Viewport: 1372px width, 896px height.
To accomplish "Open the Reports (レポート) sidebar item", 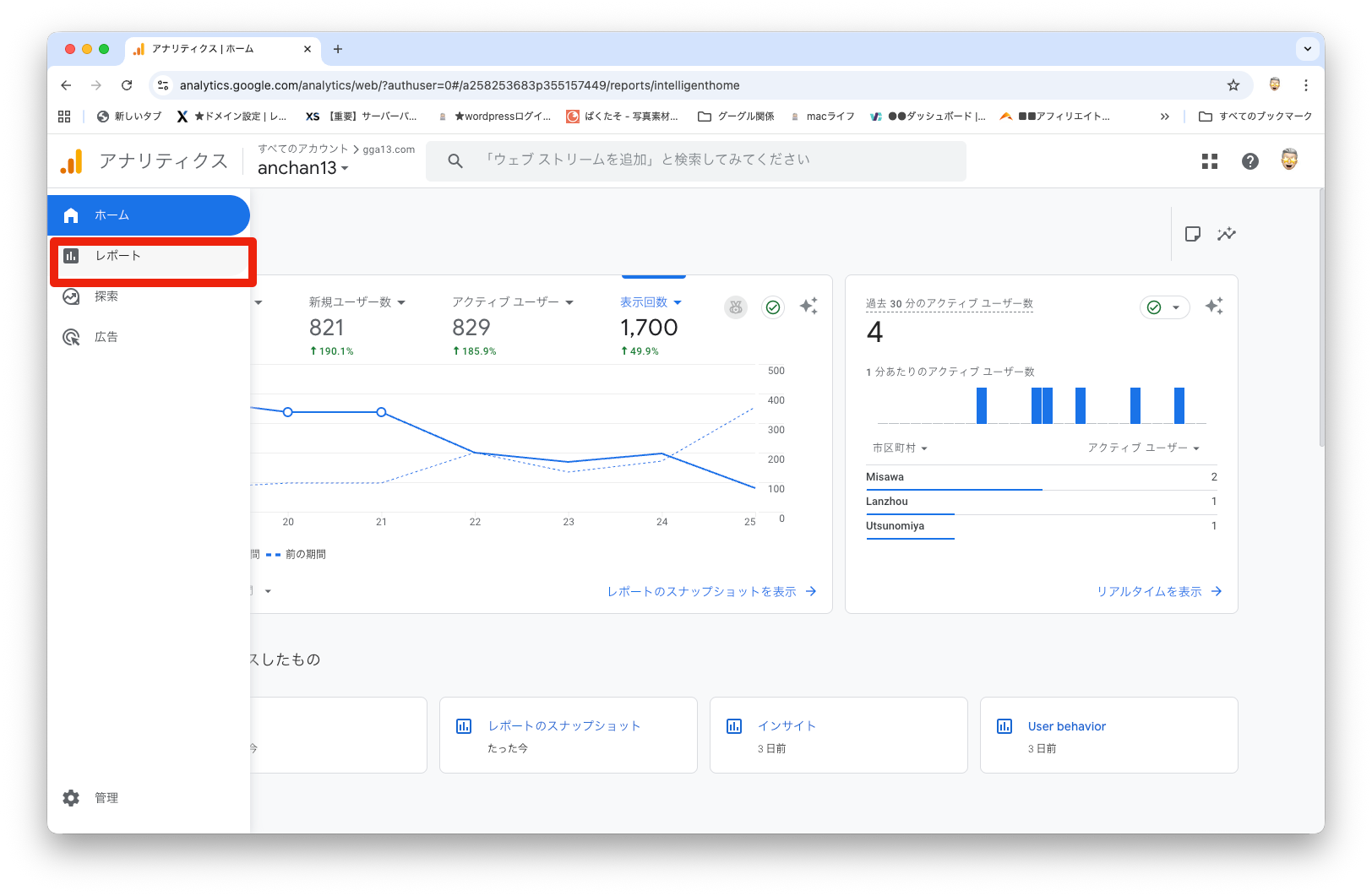I will coord(118,256).
